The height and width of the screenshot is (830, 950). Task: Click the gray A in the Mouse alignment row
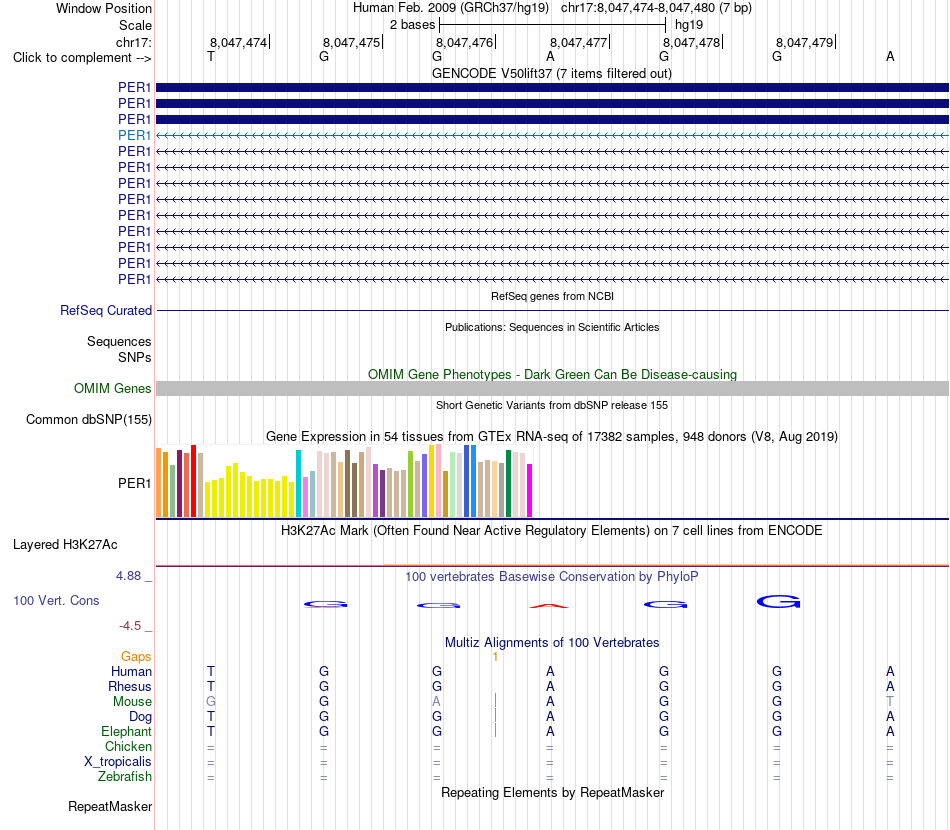436,702
